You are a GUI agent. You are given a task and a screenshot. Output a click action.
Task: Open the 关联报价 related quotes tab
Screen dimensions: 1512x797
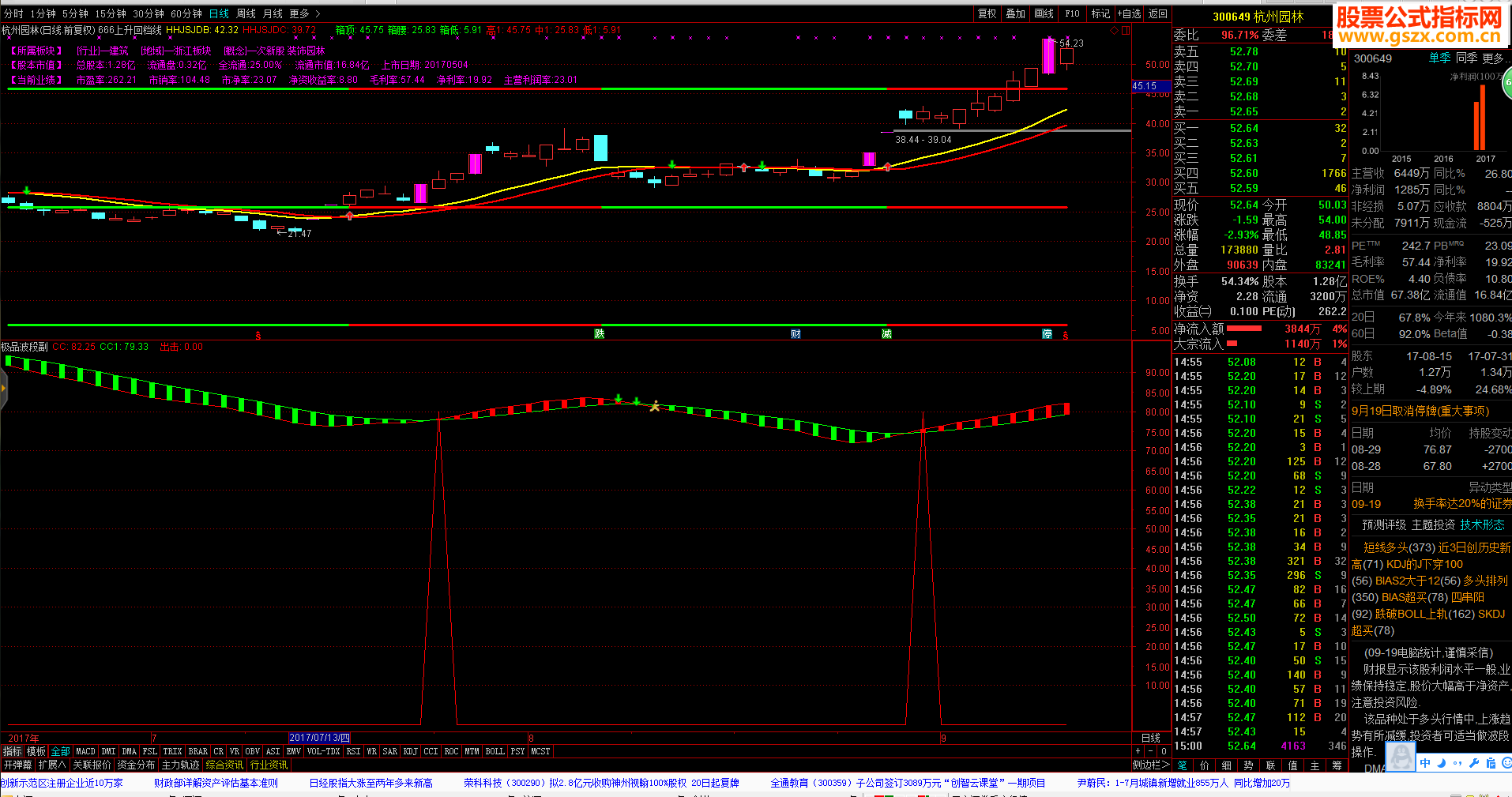(92, 765)
